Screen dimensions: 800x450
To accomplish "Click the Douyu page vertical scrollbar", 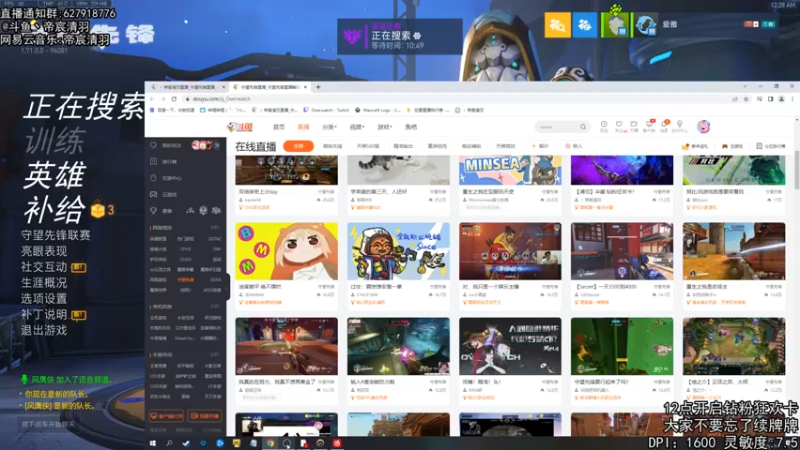I will click(x=796, y=168).
